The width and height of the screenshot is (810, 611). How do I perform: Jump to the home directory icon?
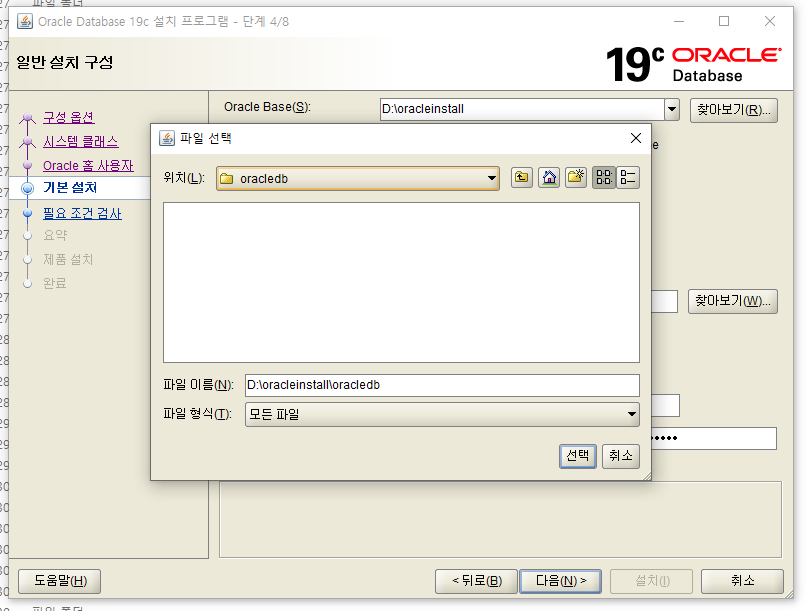click(549, 178)
